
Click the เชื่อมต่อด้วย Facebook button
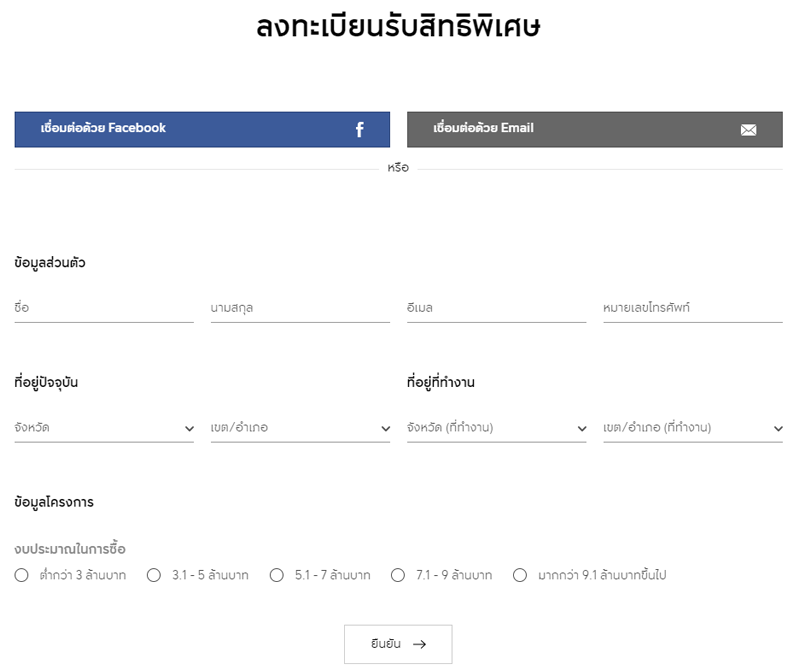(202, 129)
